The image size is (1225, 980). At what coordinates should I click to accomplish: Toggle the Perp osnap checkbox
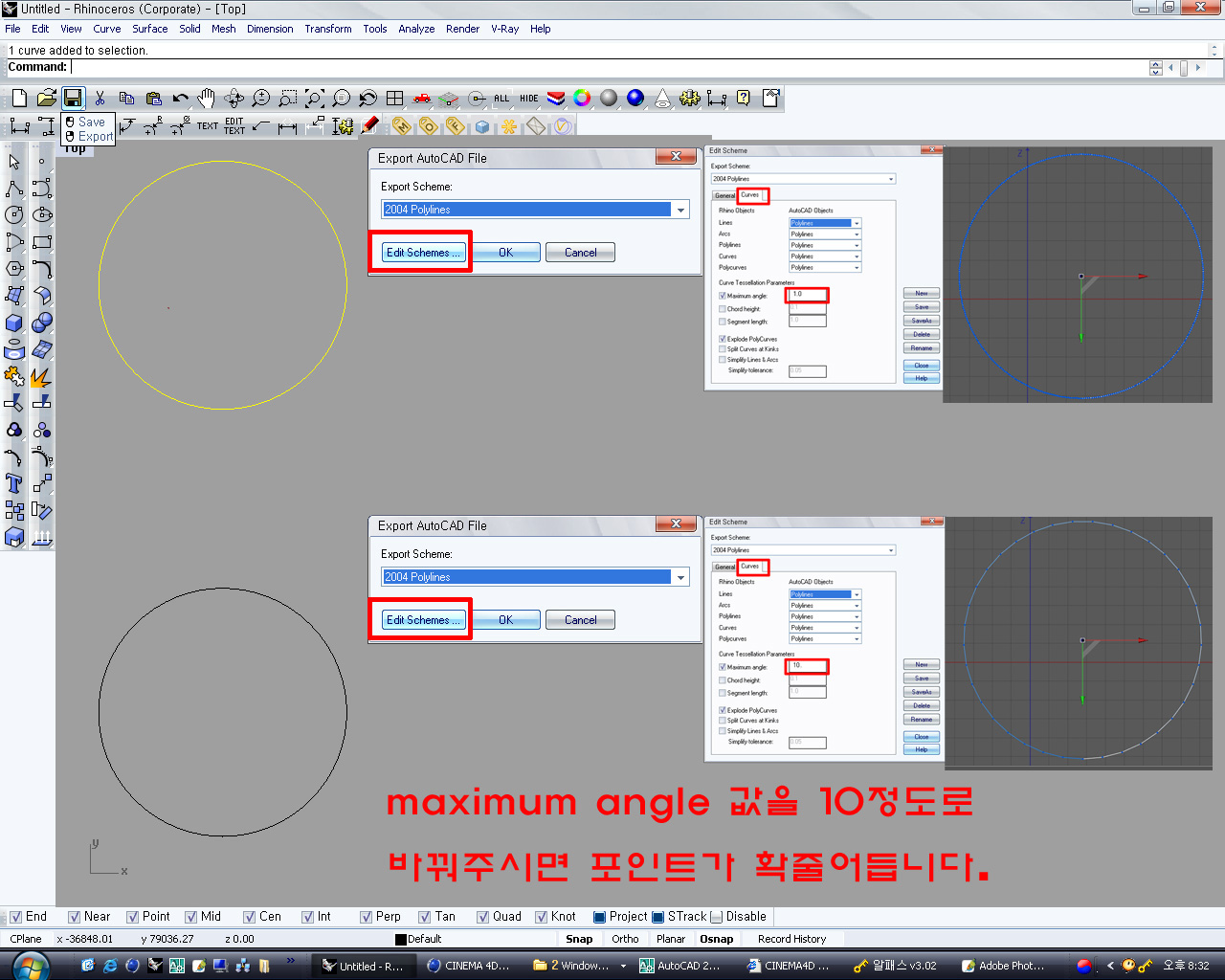pos(366,917)
